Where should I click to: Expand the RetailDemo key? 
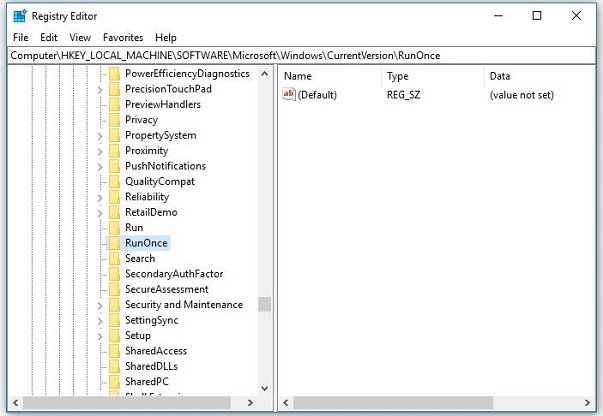point(100,213)
